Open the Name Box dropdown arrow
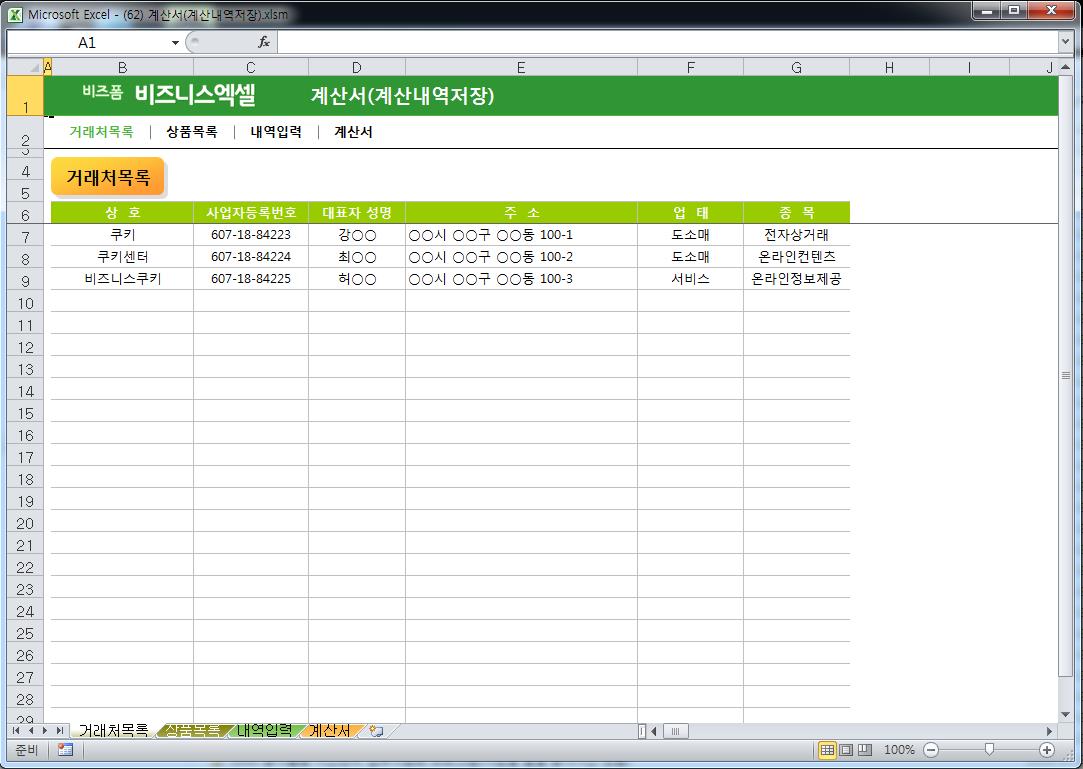Screen dimensions: 1083x769 point(176,42)
